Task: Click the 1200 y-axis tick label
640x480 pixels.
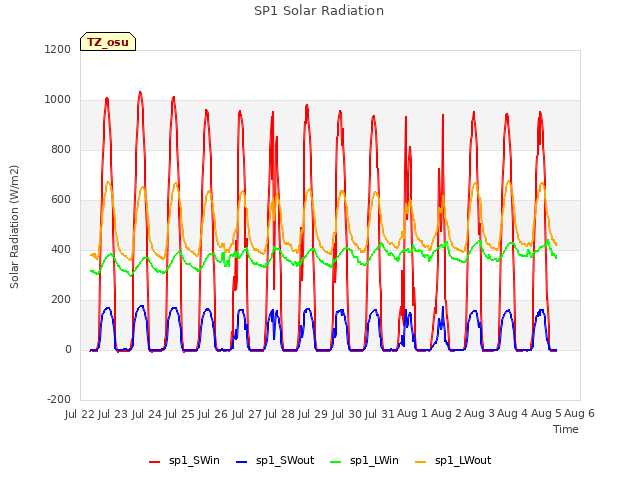Action: click(58, 49)
